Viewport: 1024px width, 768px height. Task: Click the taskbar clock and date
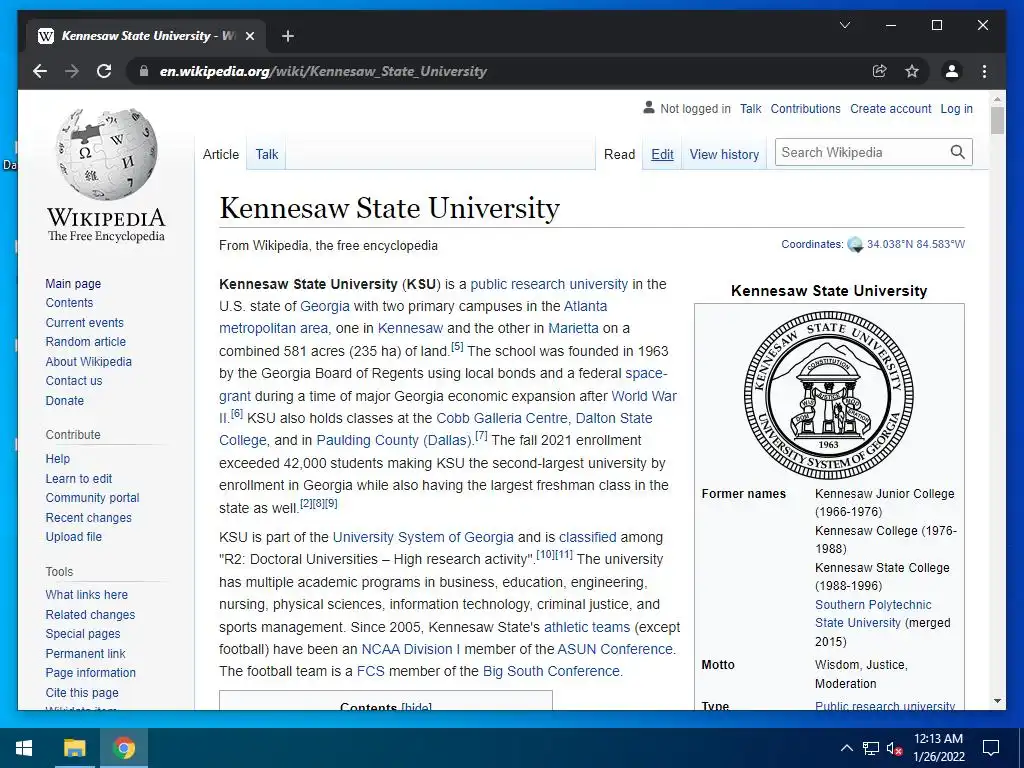(x=938, y=748)
